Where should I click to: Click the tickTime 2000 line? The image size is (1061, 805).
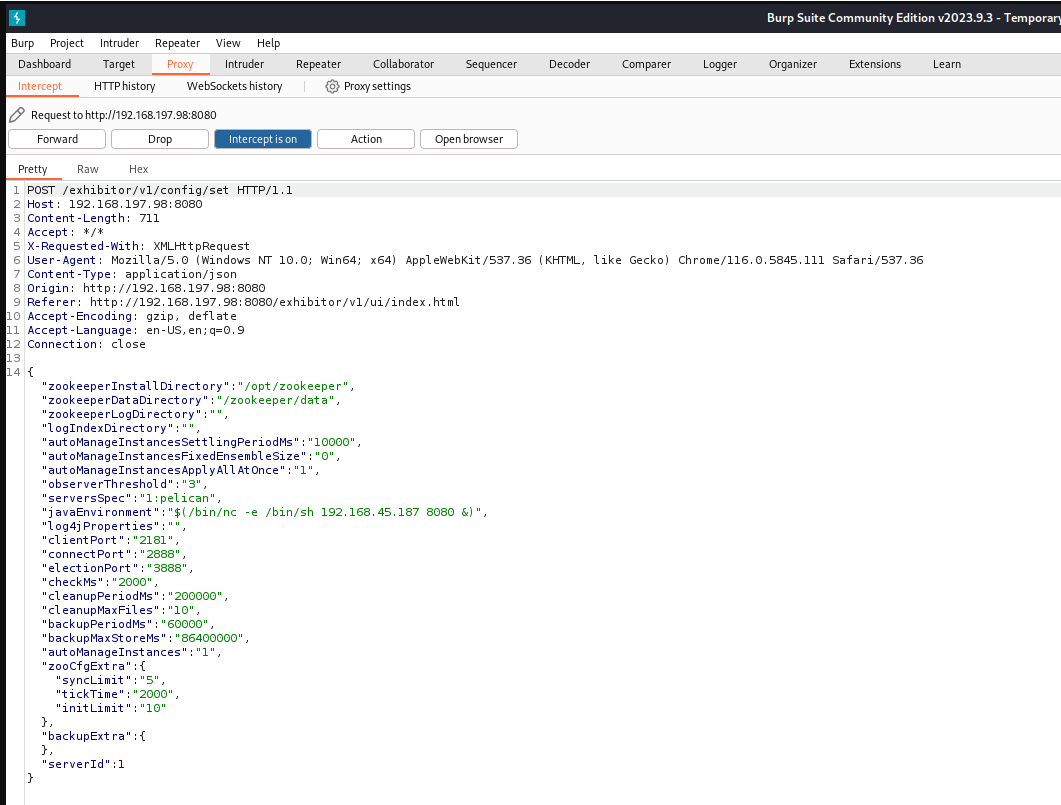[x=118, y=694]
